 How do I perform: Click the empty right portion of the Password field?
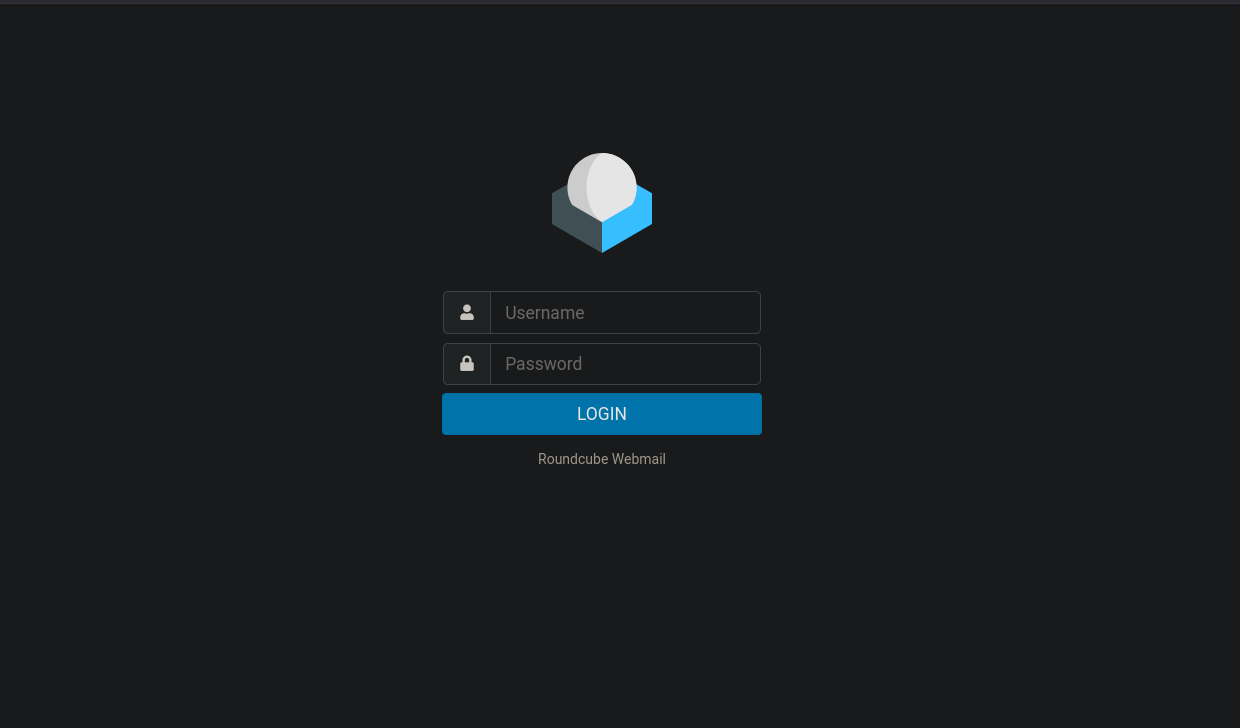[700, 364]
